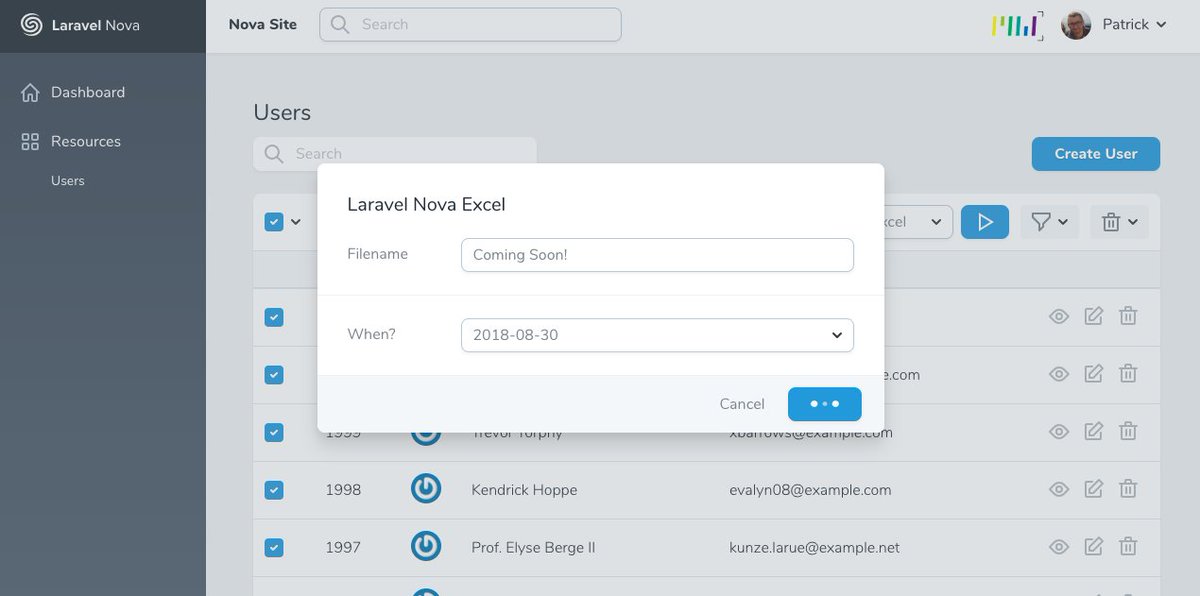Click the magnifier icon in Users search
This screenshot has height=596, width=1200.
coord(273,154)
